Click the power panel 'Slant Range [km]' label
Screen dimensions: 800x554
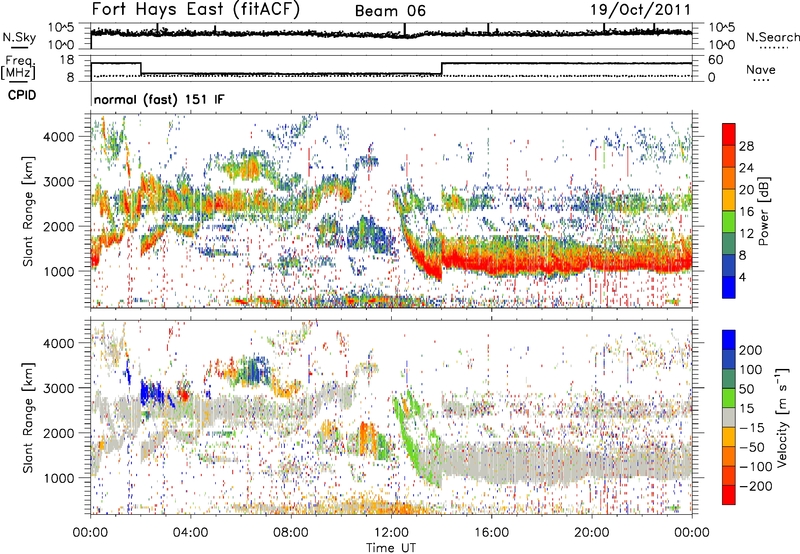coord(28,211)
